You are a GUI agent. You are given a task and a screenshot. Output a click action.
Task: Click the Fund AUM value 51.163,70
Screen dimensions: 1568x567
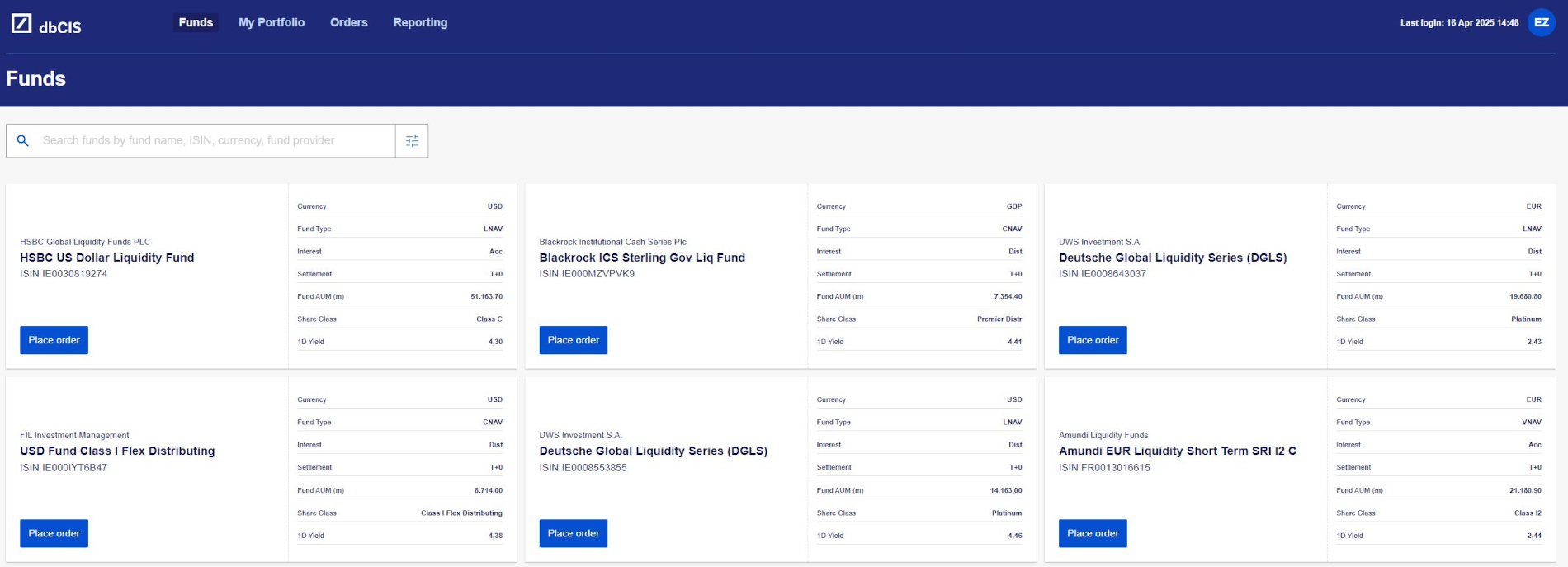tap(486, 296)
